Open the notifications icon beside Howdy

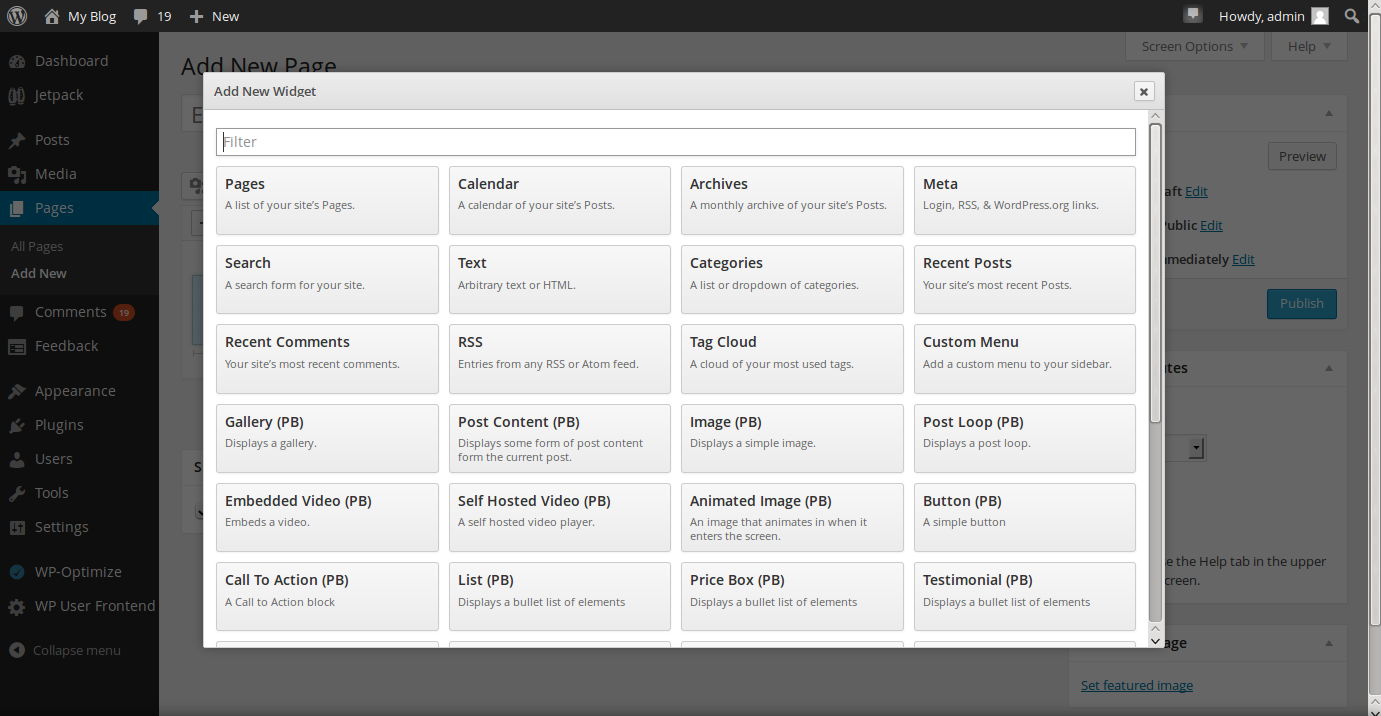1192,15
